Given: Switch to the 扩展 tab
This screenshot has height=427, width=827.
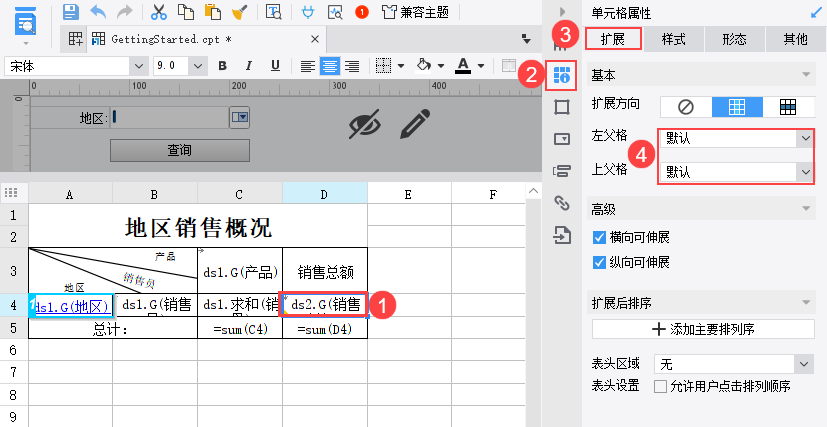Looking at the screenshot, I should pos(613,39).
